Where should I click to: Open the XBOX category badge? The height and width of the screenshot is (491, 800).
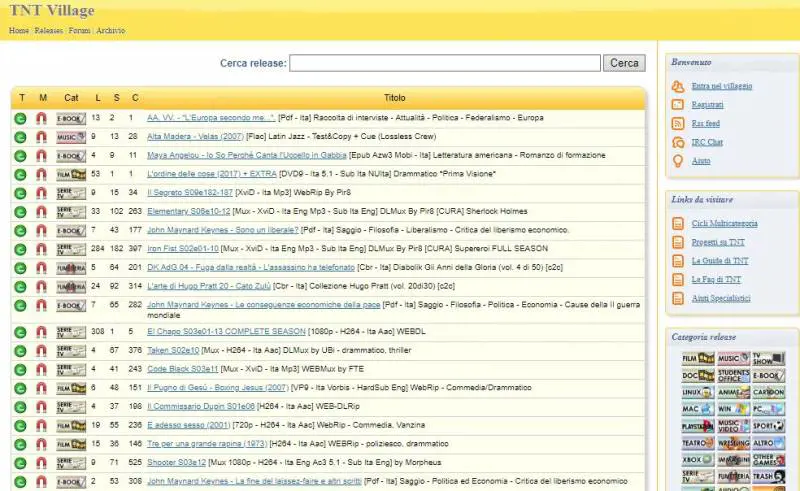pyautogui.click(x=698, y=459)
